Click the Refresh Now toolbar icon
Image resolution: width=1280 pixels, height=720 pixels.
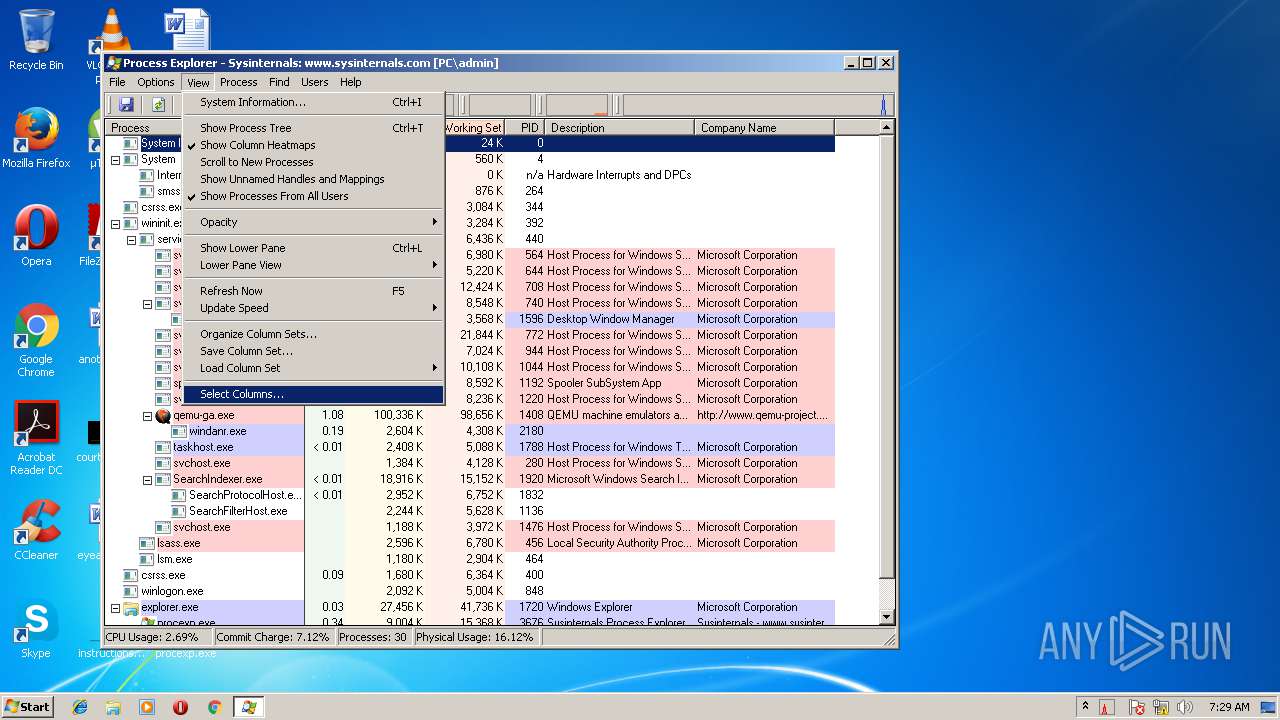point(158,104)
